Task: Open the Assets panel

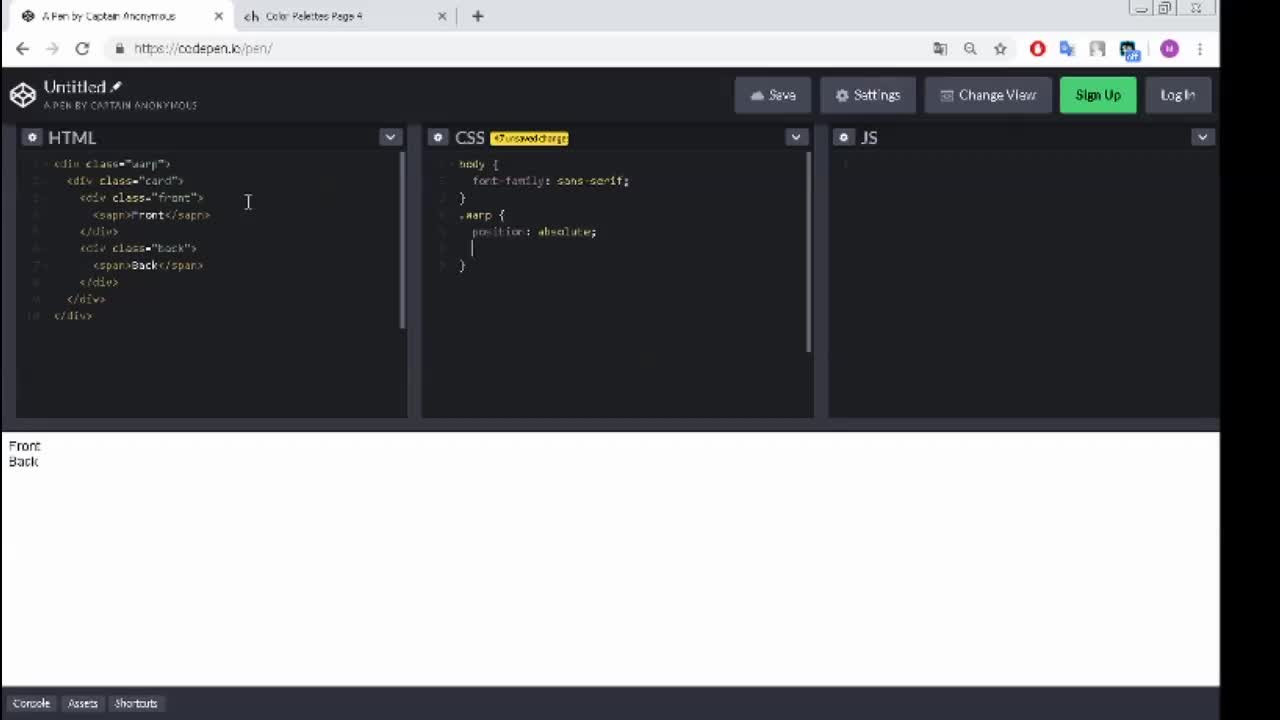Action: coord(82,703)
